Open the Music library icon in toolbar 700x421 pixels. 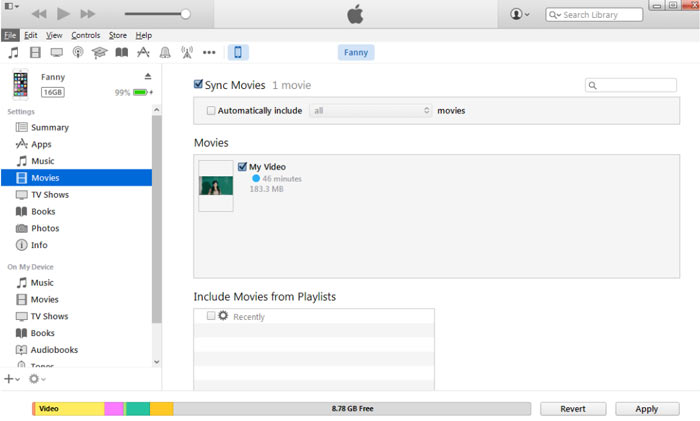(x=13, y=53)
